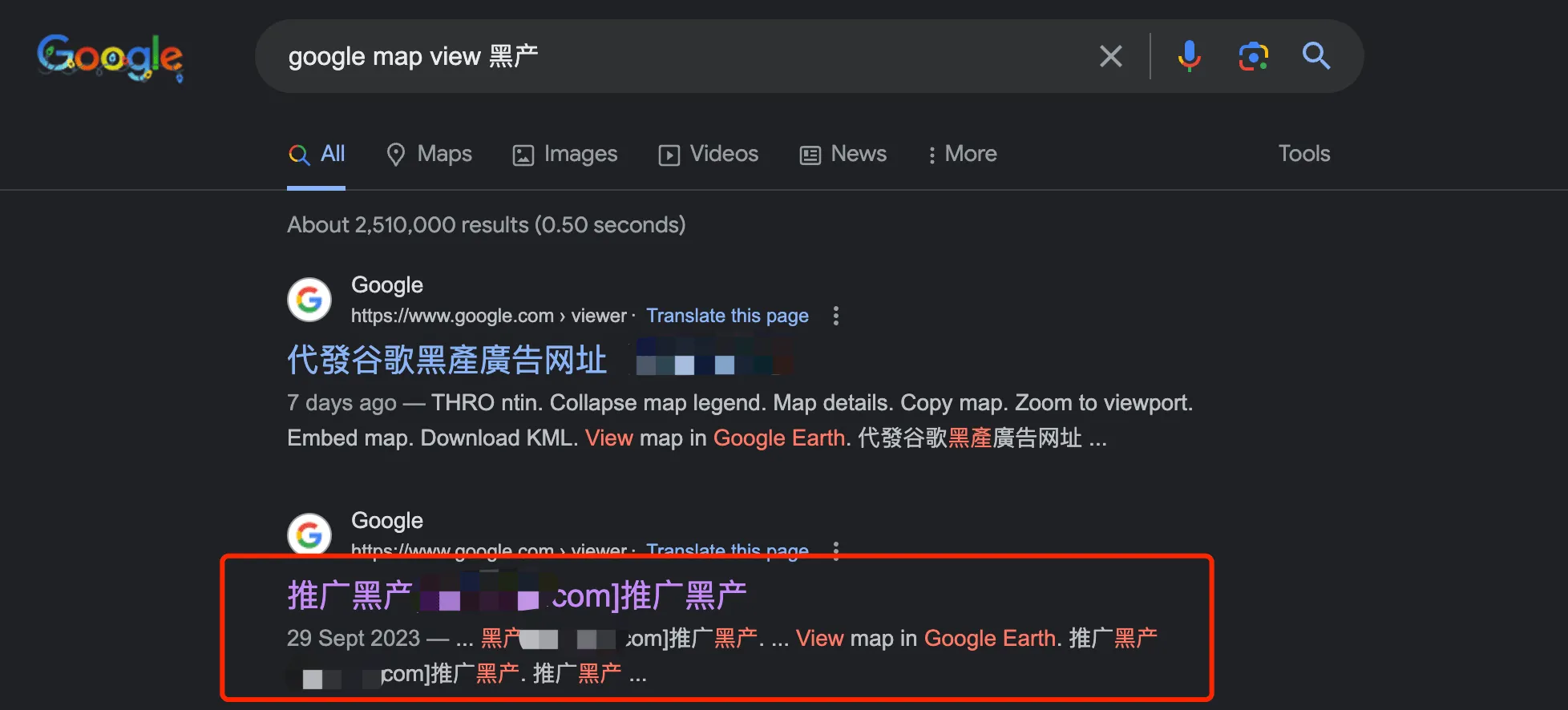Image resolution: width=1568 pixels, height=710 pixels.
Task: Switch to the Maps tab
Action: [429, 154]
